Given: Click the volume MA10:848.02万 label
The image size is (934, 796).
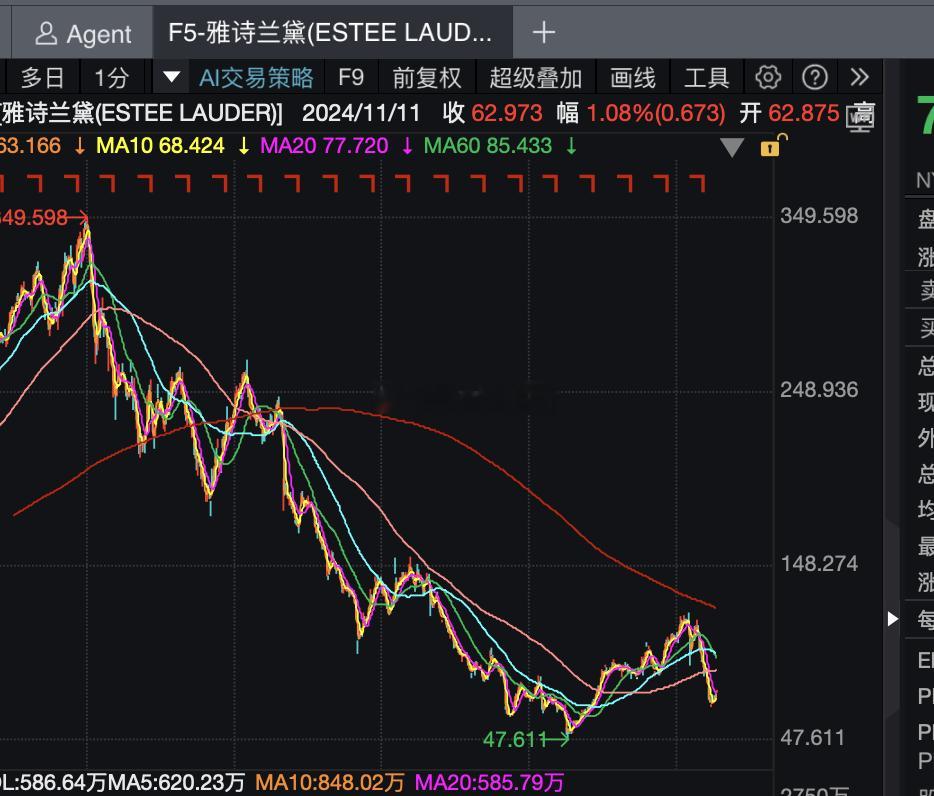Looking at the screenshot, I should 329,782.
